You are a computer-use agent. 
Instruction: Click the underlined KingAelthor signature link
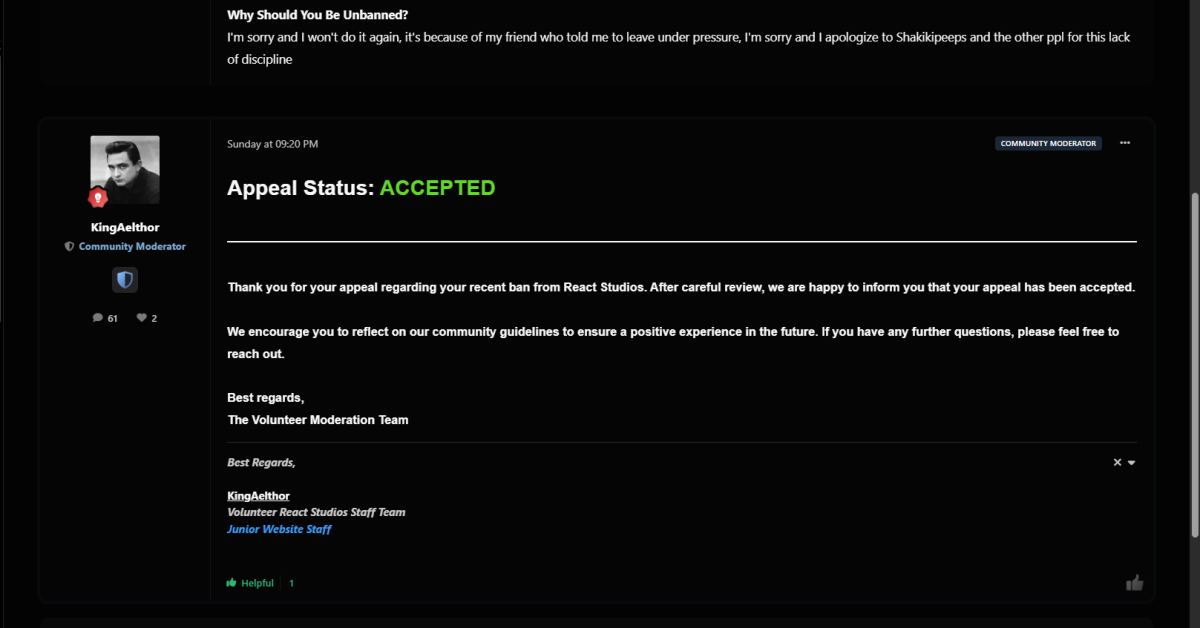258,496
